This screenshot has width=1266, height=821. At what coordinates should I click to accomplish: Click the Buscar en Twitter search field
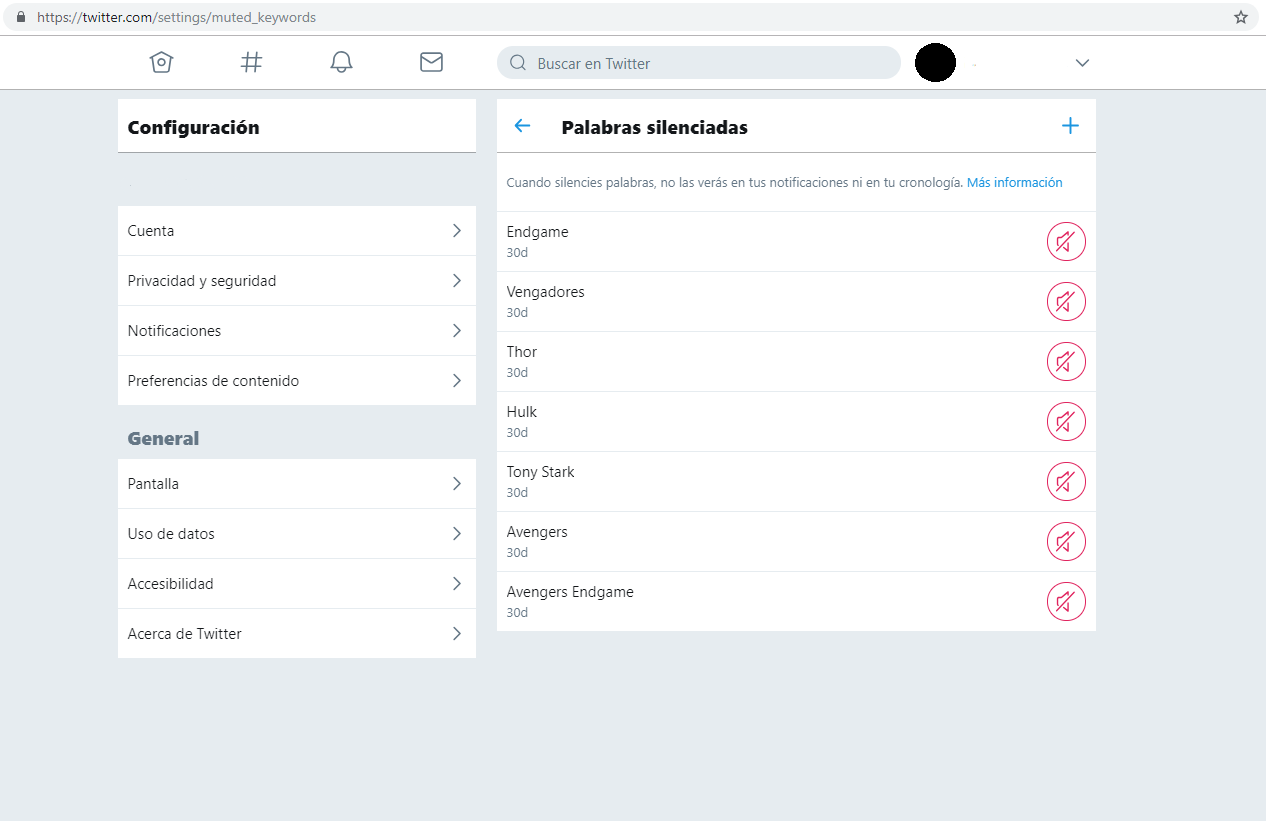coord(698,63)
